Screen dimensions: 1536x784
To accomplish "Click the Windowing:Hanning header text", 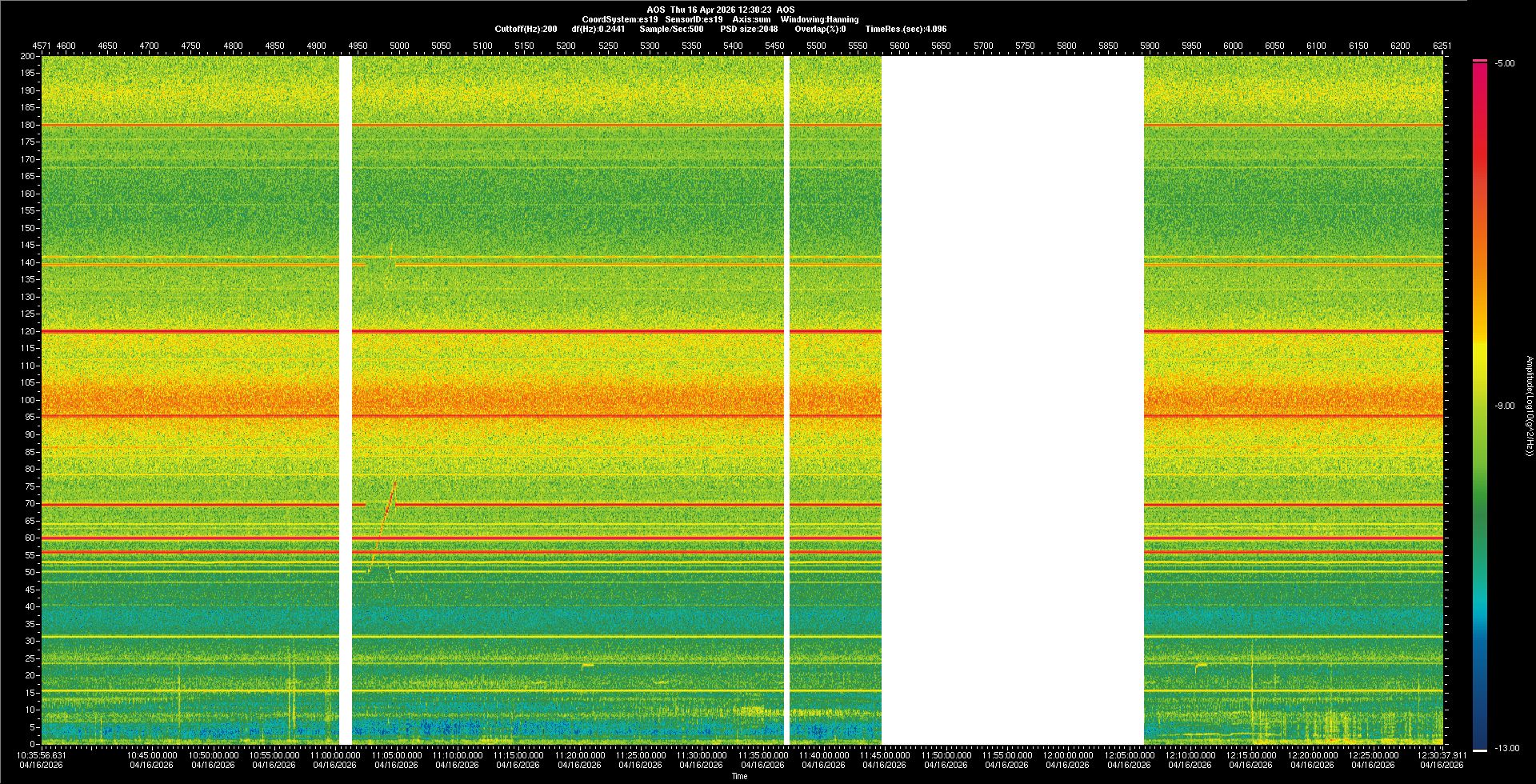I will pyautogui.click(x=819, y=19).
